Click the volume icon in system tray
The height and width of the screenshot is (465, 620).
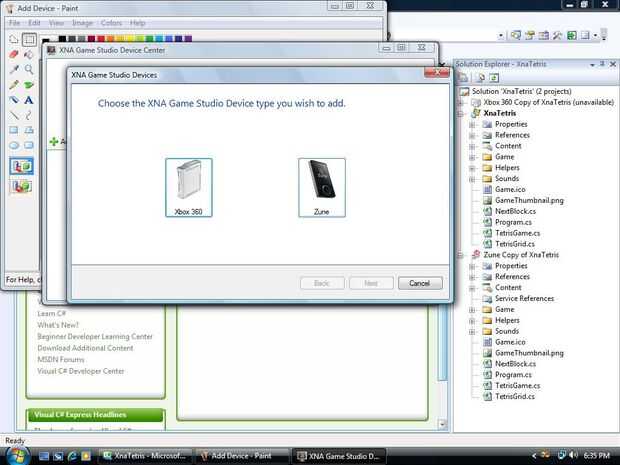pyautogui.click(x=573, y=456)
